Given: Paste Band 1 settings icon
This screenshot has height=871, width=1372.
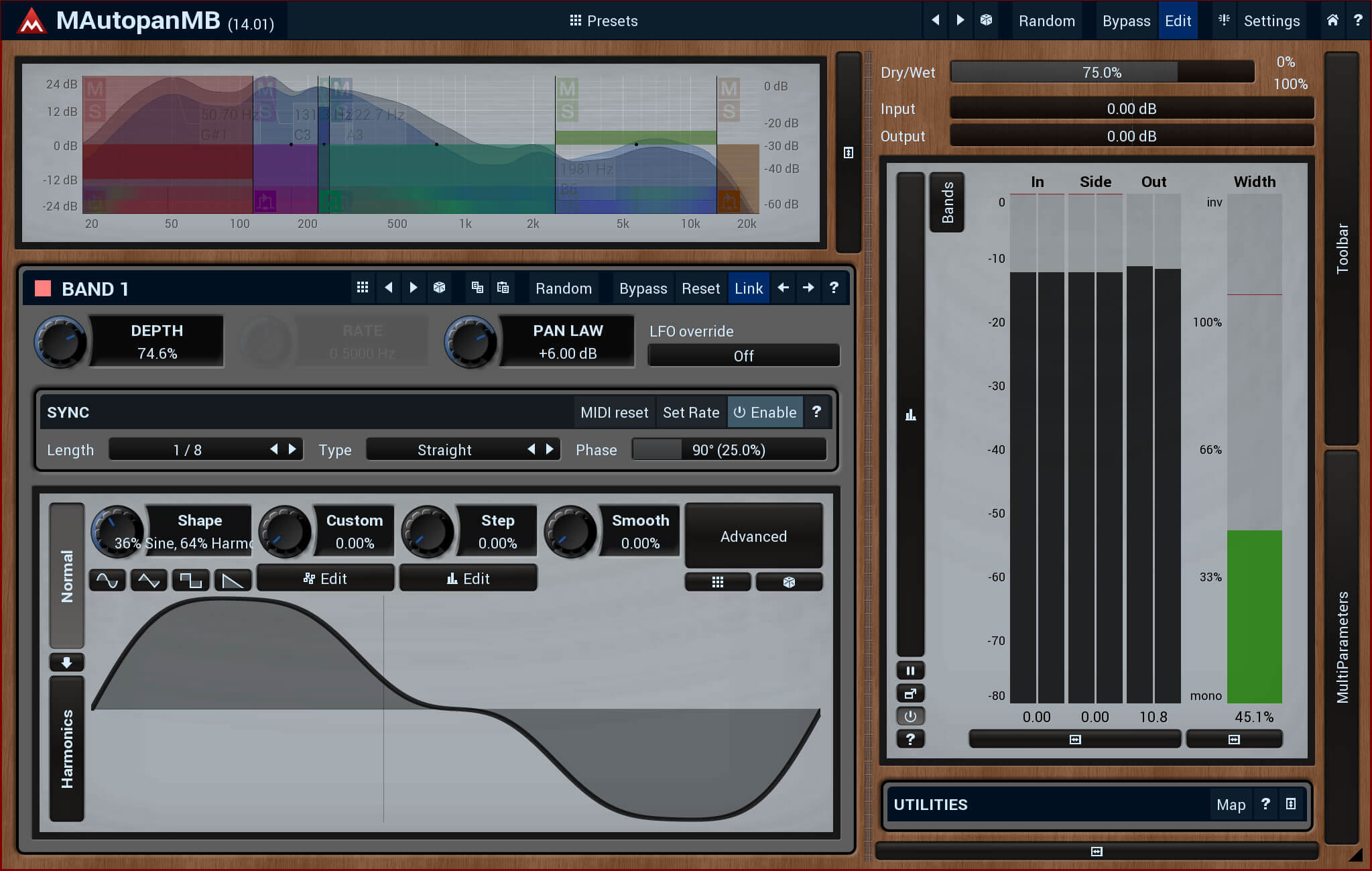Looking at the screenshot, I should point(503,288).
